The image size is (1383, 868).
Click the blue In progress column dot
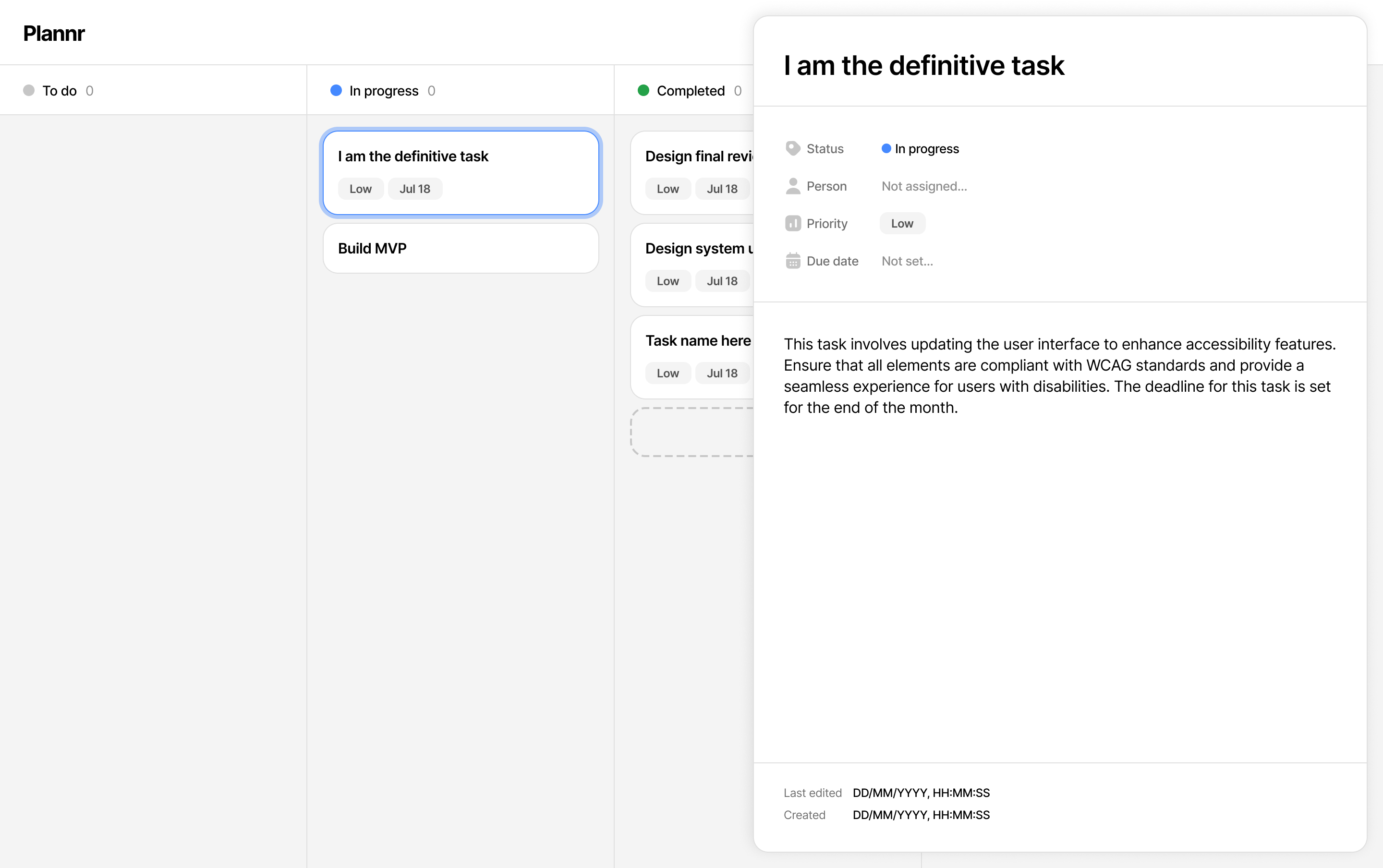pyautogui.click(x=336, y=91)
